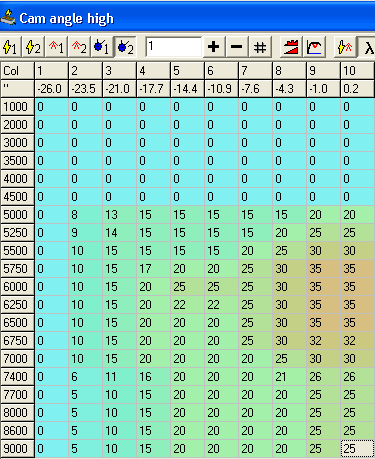The width and height of the screenshot is (375, 459).
Task: Select the 5750 rpm row header
Action: click(x=17, y=269)
